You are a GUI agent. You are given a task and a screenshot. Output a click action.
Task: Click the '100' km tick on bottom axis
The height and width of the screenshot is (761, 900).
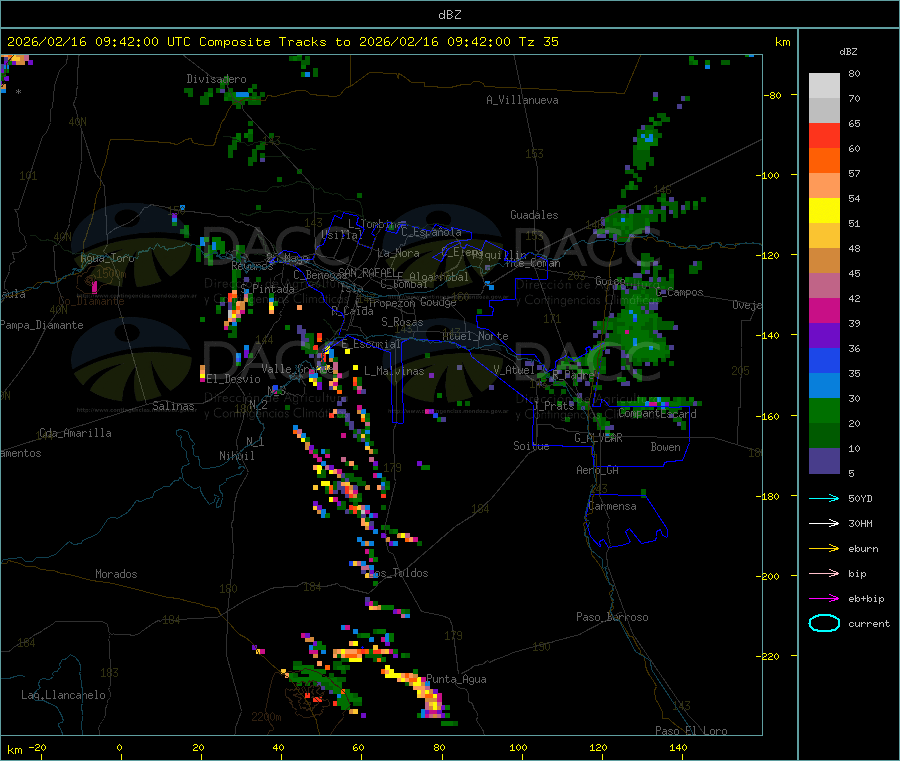[x=518, y=747]
